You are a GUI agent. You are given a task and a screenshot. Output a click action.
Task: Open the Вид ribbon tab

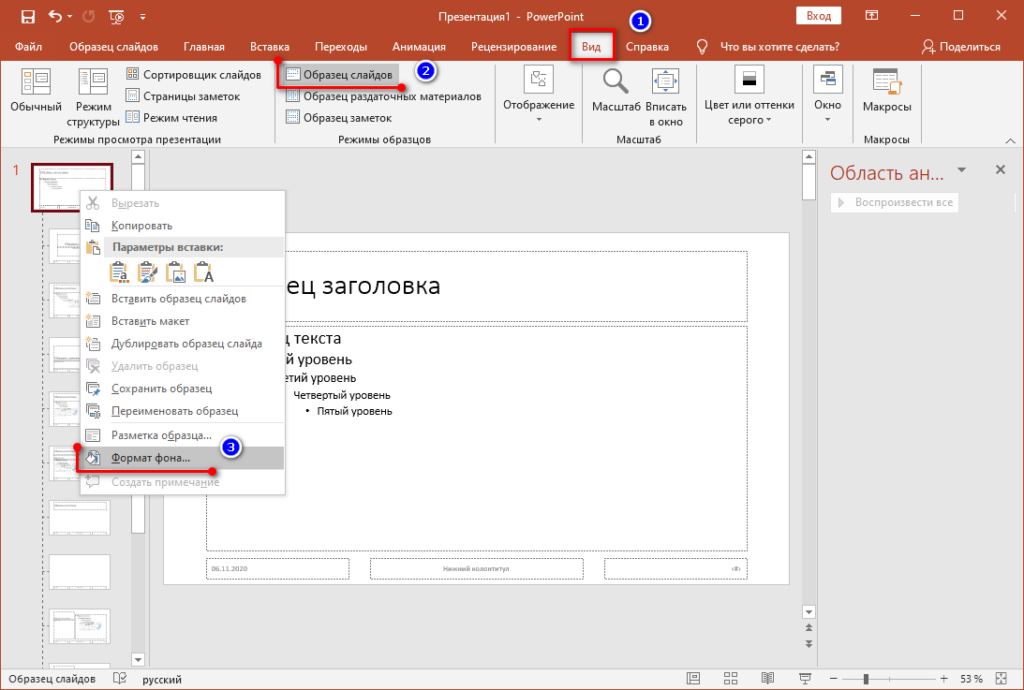click(591, 47)
